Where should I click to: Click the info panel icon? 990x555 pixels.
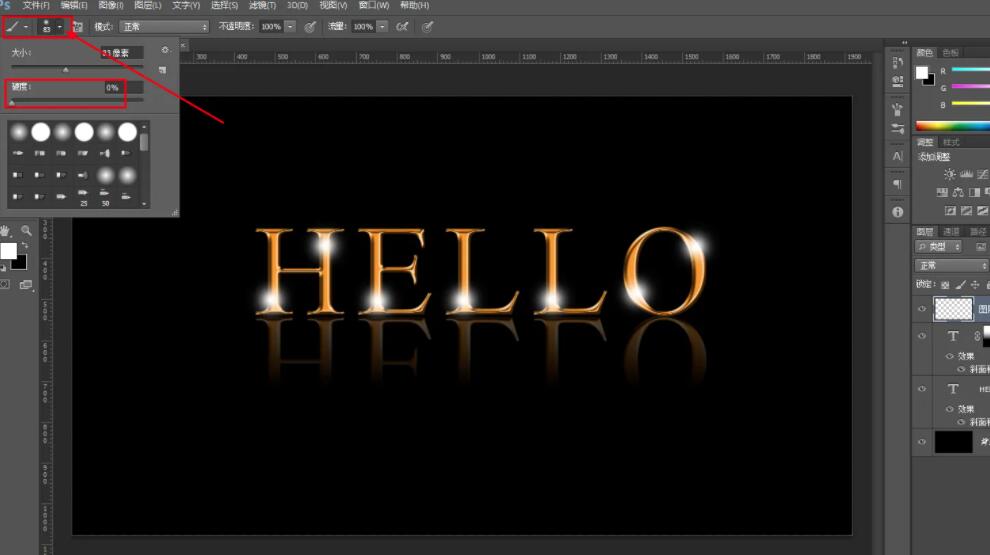point(897,212)
